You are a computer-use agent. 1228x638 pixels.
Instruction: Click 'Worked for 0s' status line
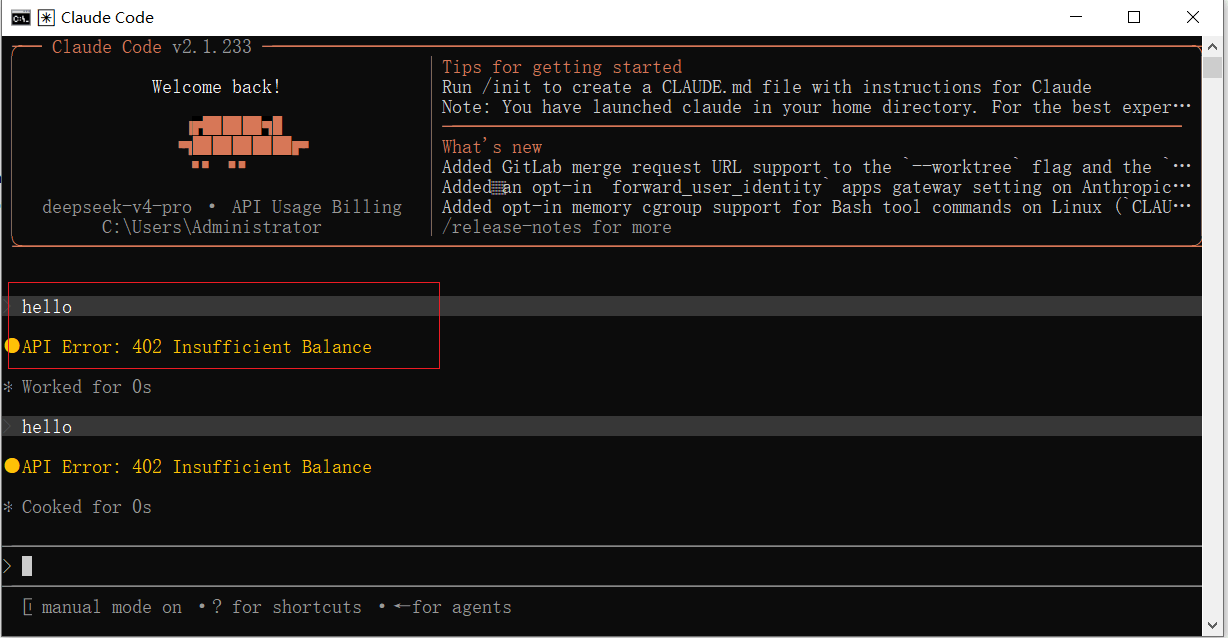(87, 387)
